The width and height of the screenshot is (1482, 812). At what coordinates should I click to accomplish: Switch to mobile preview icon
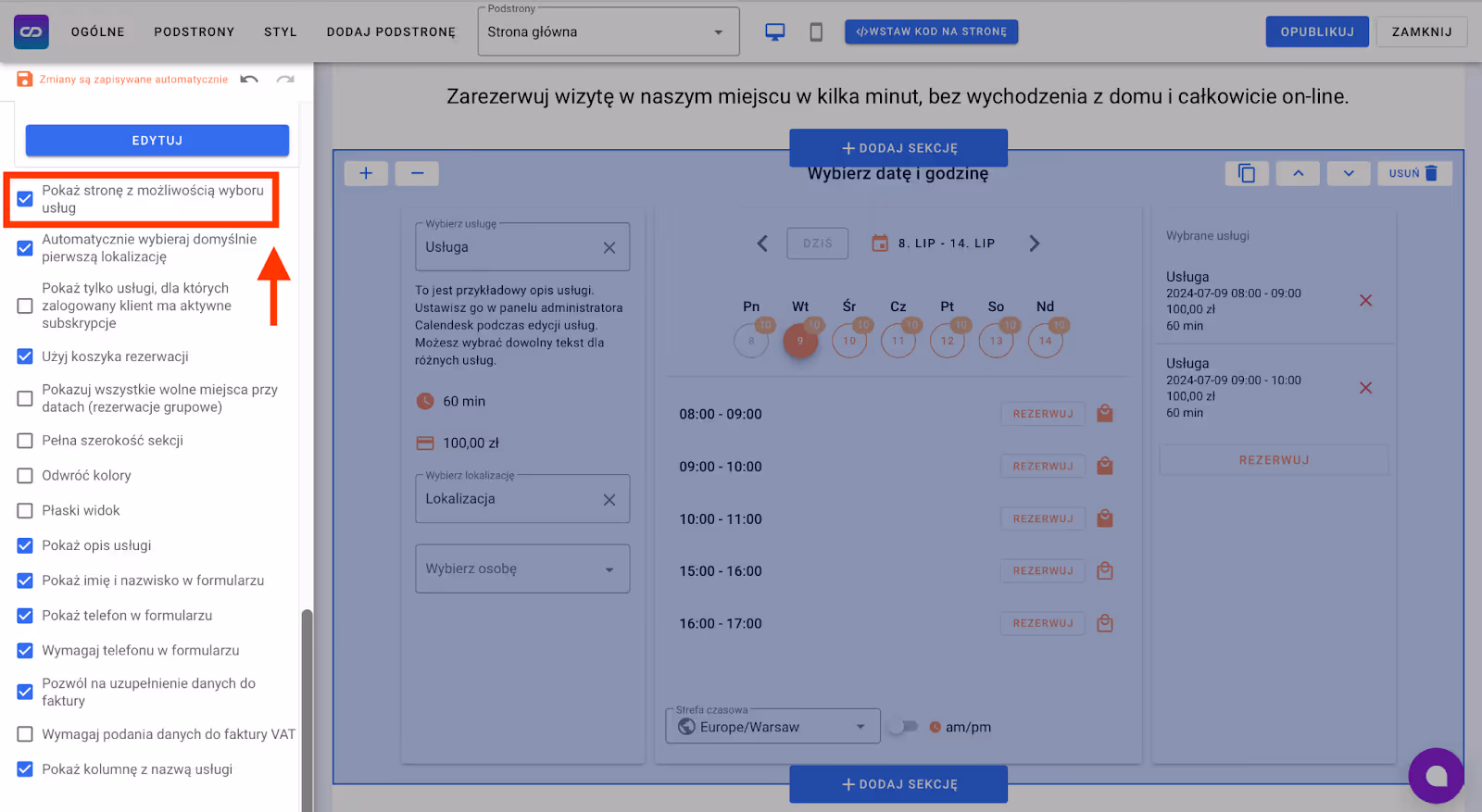[x=816, y=32]
